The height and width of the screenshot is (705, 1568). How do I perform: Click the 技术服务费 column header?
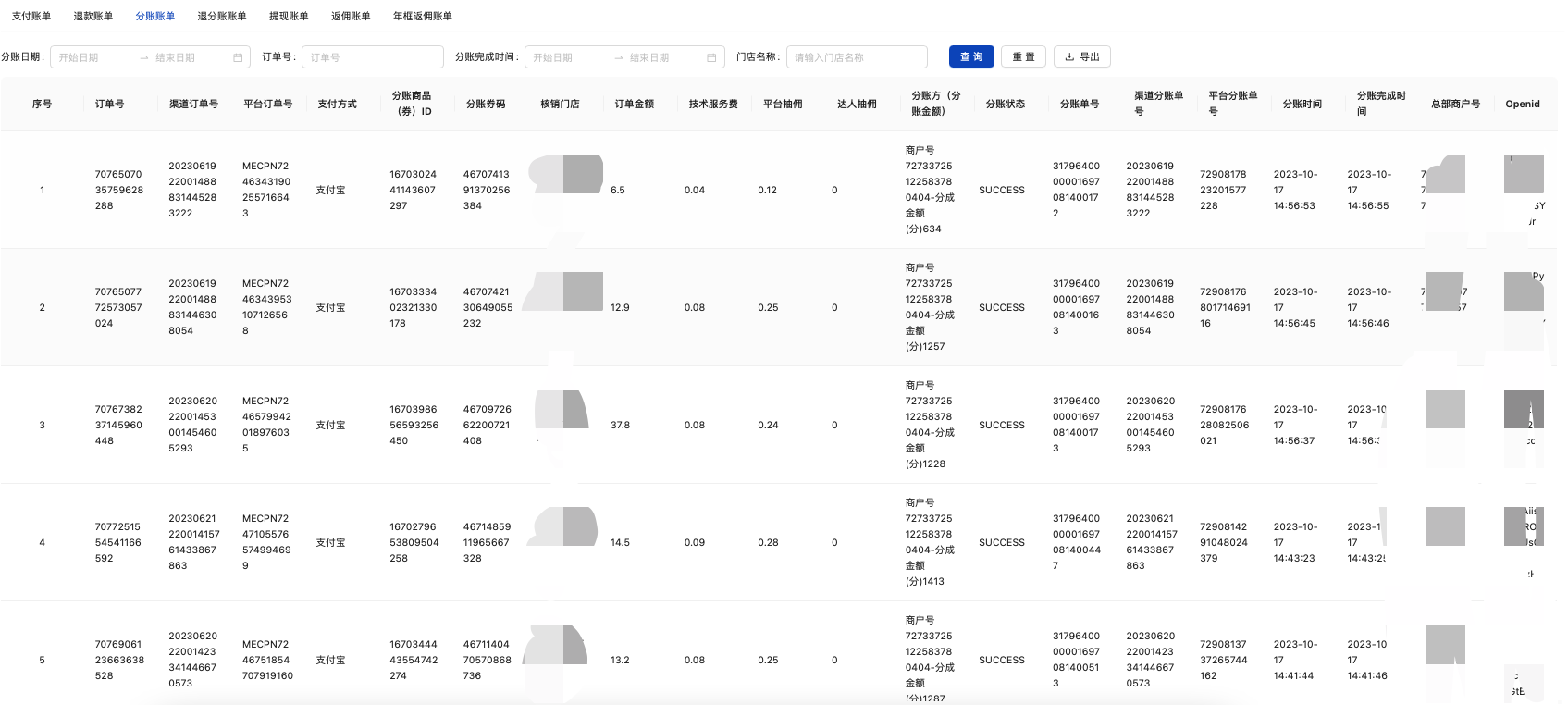(x=713, y=104)
